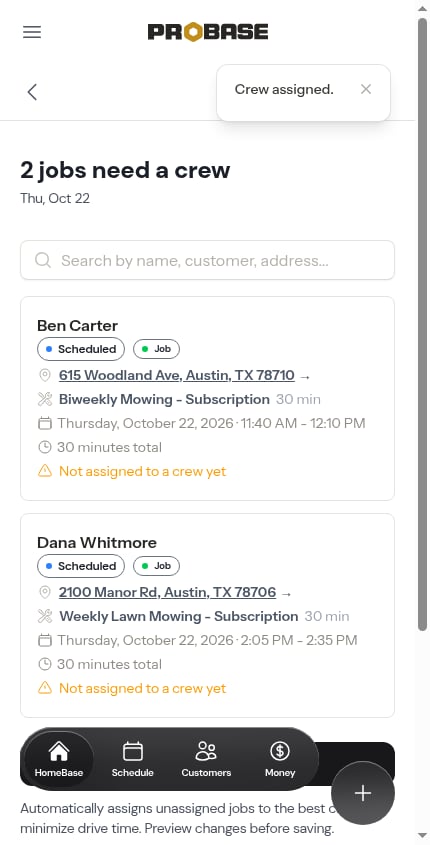This screenshot has width=430, height=845.
Task: Click map pin icon beside 2100 Manor Rd
Action: pyautogui.click(x=45, y=592)
